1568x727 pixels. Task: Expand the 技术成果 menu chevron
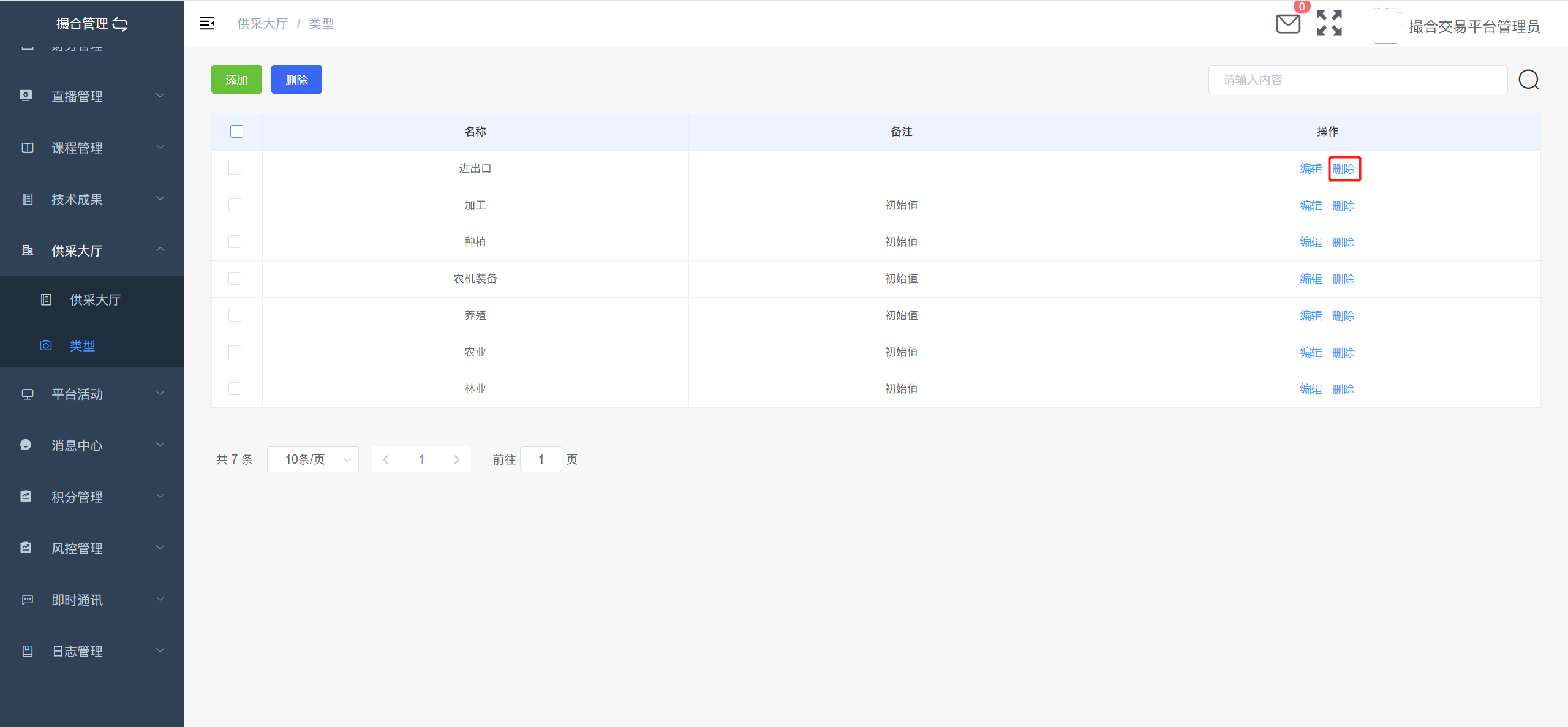(160, 198)
